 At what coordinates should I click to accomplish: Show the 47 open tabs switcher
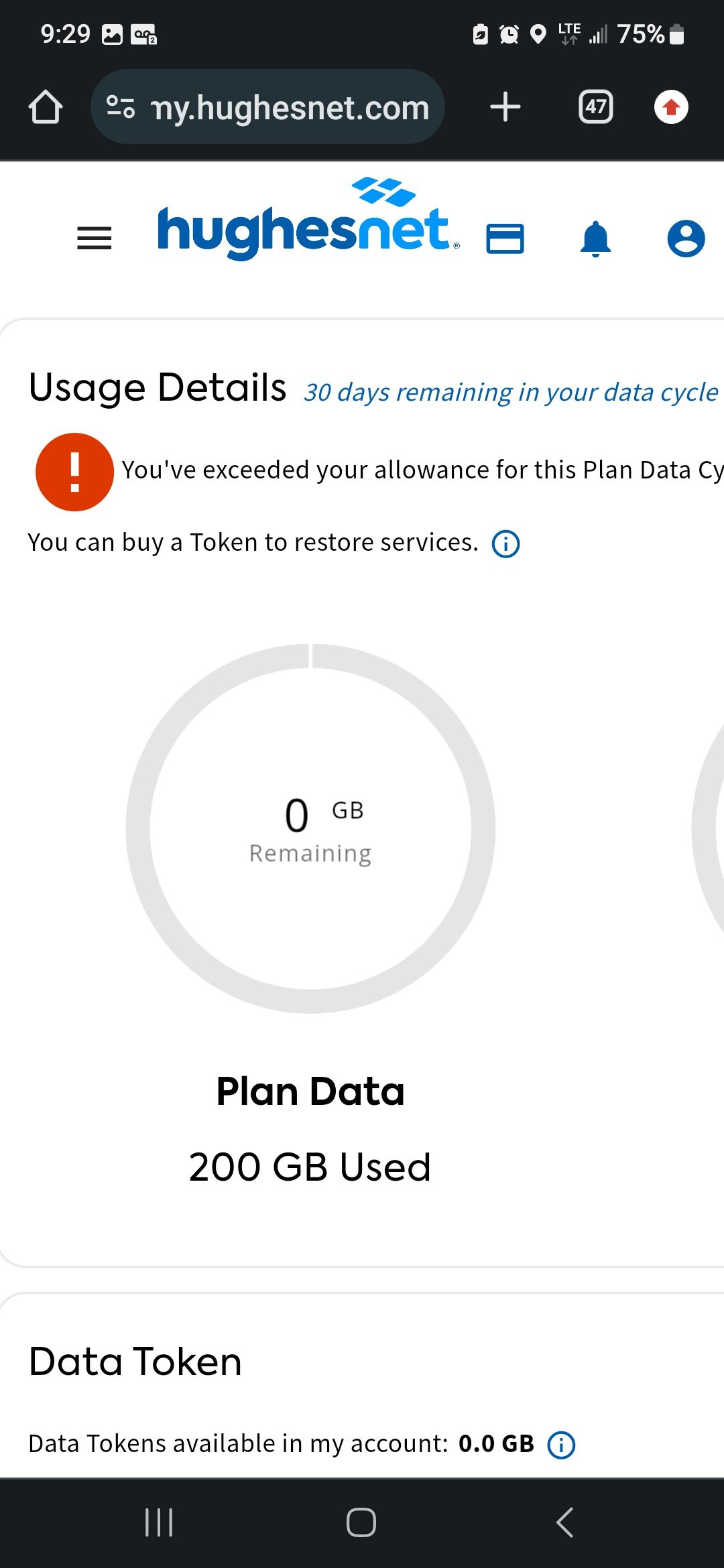[x=595, y=107]
